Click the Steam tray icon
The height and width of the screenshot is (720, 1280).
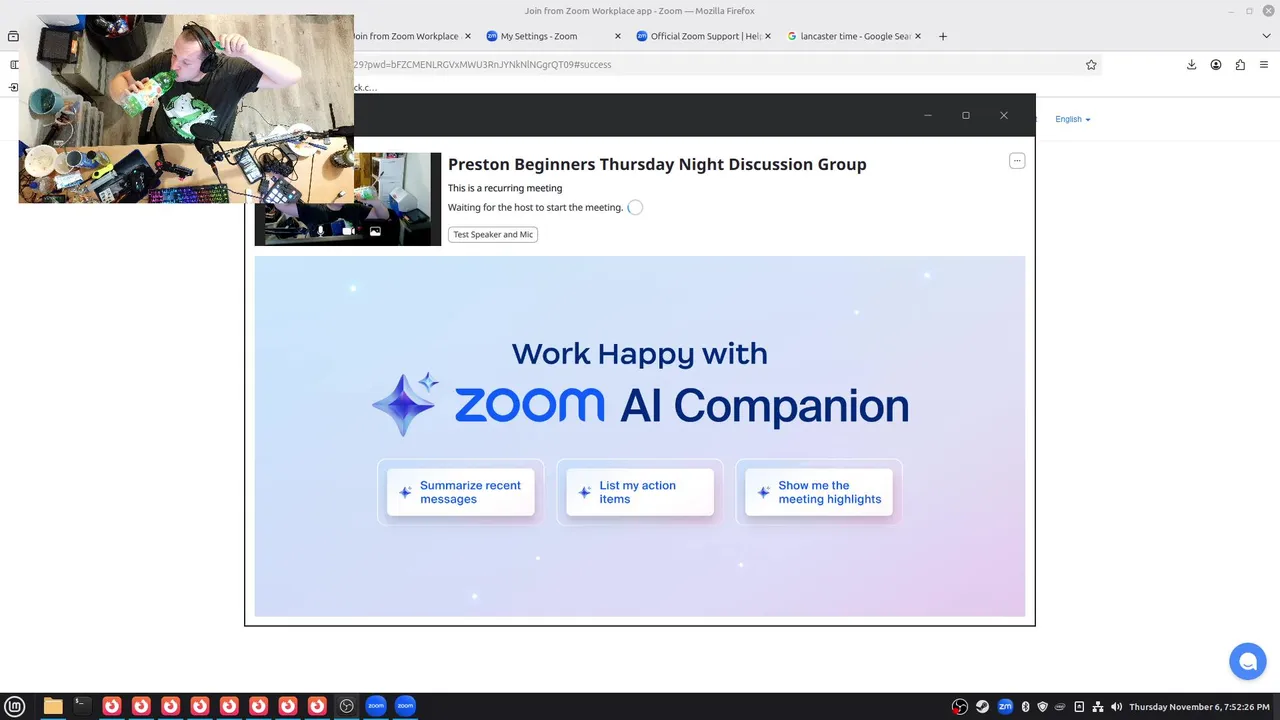click(982, 707)
